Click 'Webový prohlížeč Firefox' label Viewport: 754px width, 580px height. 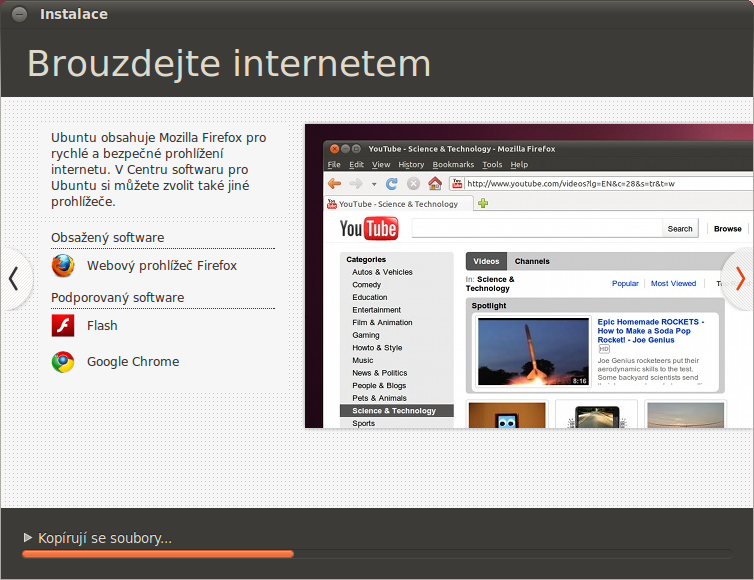coord(162,265)
